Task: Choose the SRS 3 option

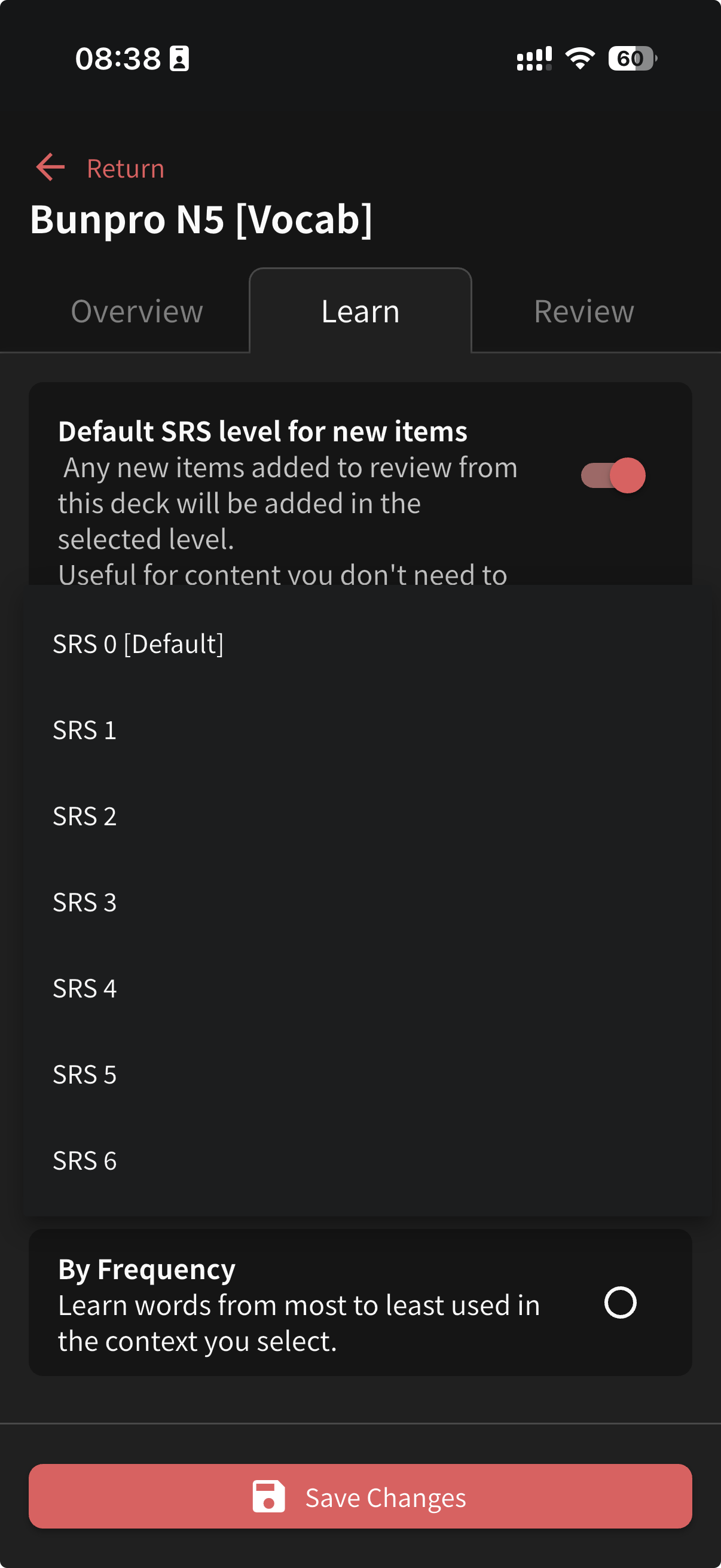Action: [84, 902]
